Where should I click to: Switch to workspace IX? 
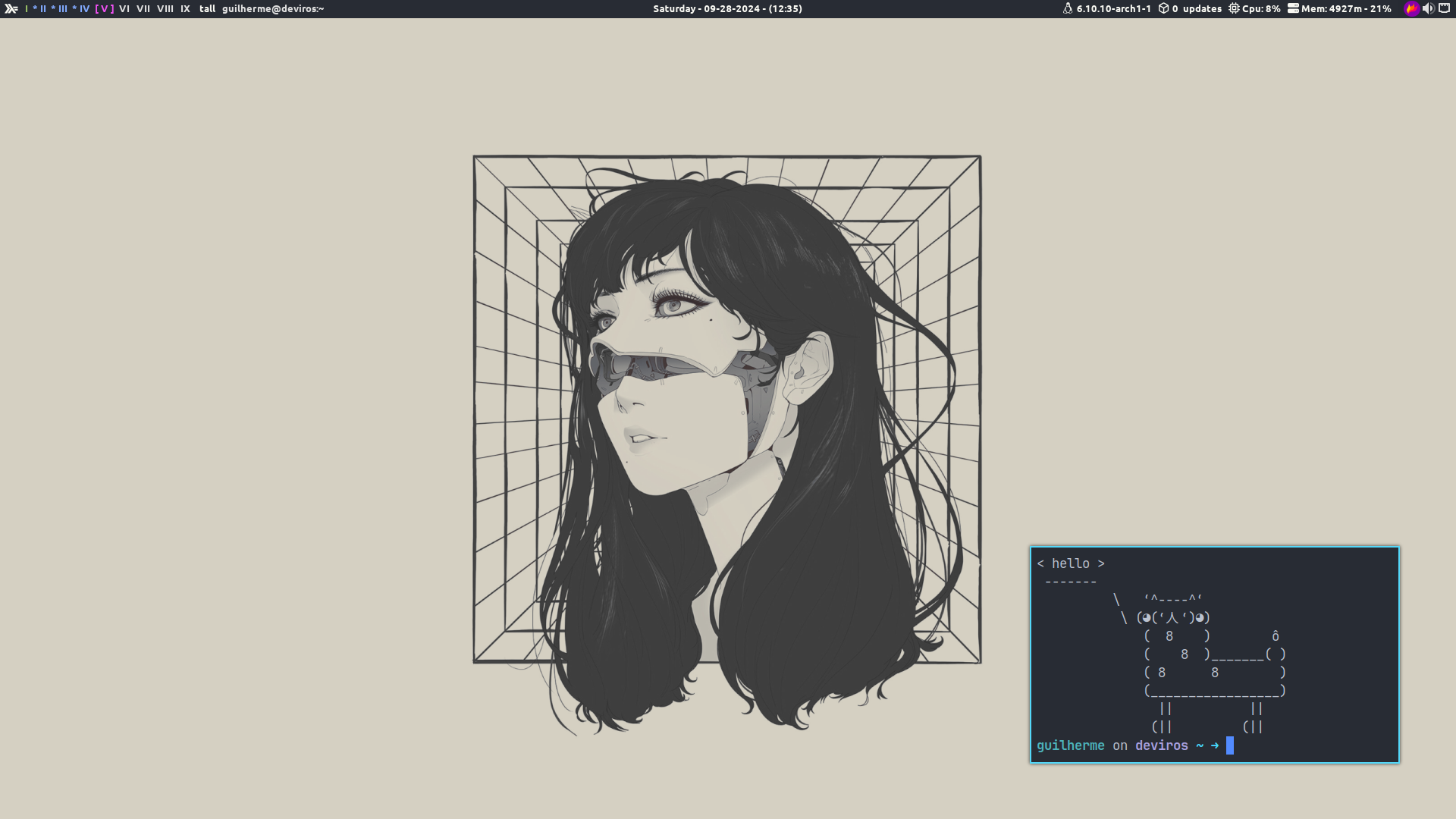[x=185, y=9]
